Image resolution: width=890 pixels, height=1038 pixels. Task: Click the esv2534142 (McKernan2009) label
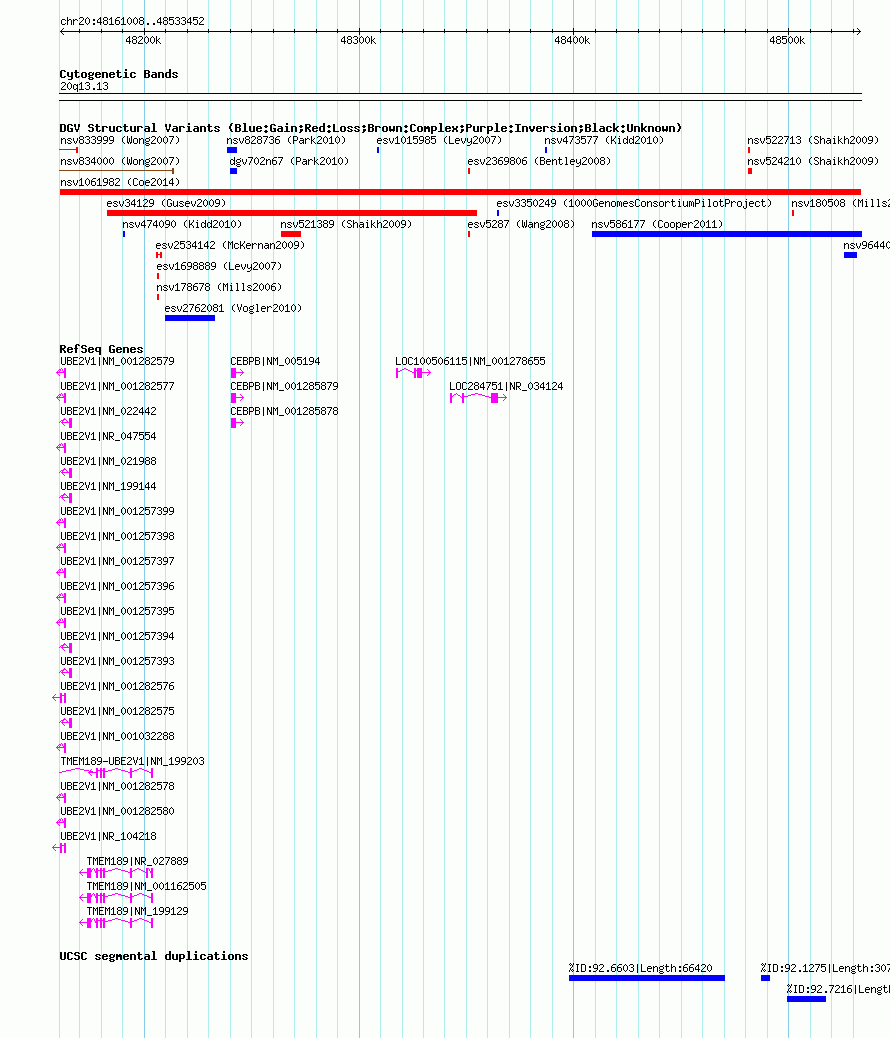coord(230,246)
